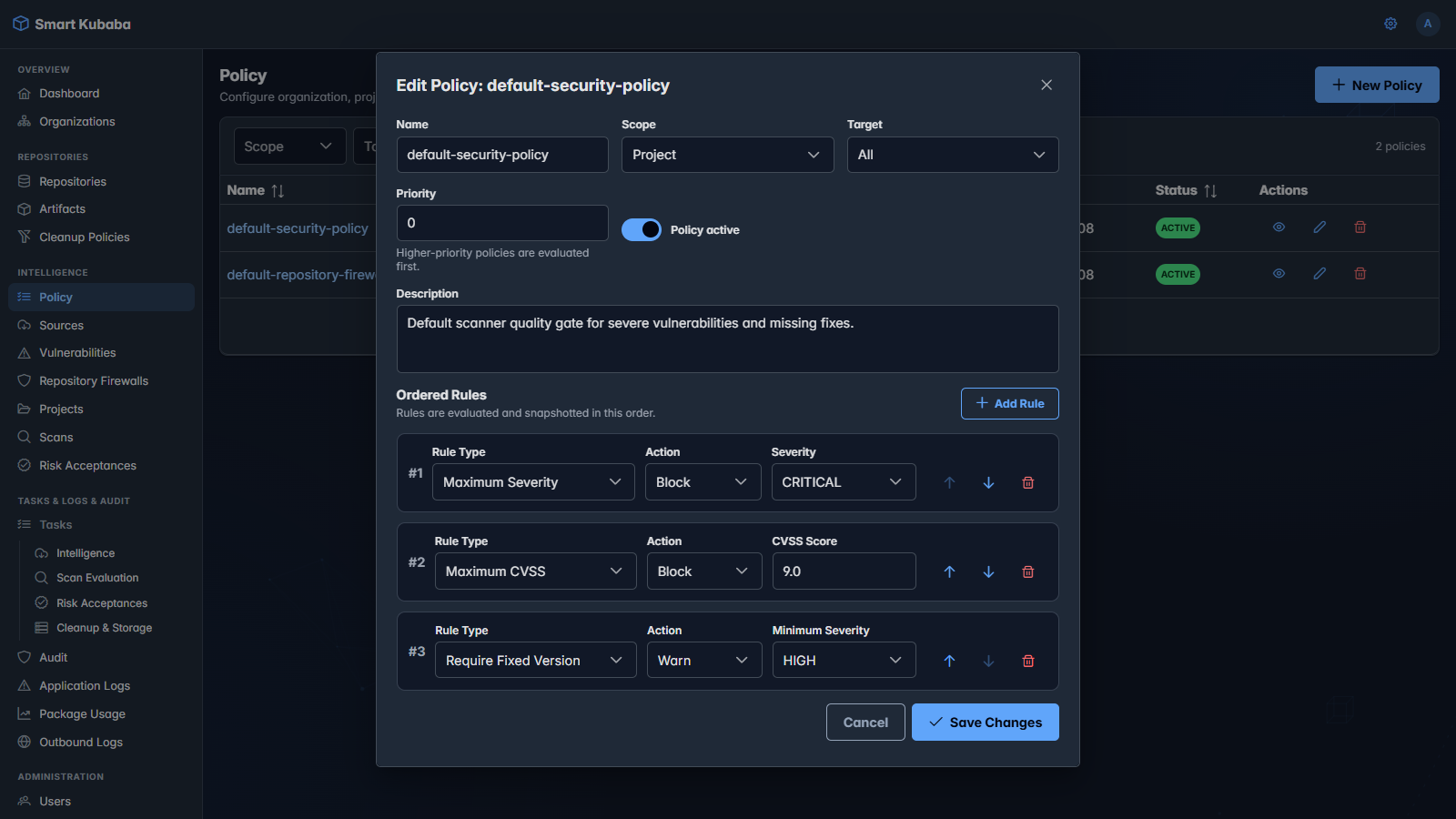1456x819 pixels.
Task: Open Artifacts in sidebar
Action: (x=101, y=208)
